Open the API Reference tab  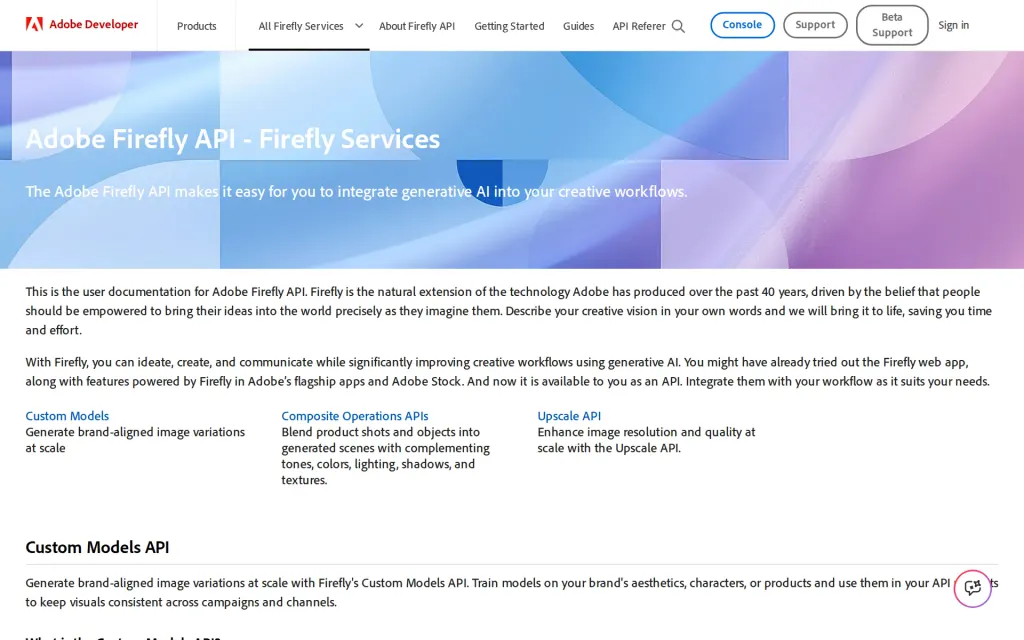click(639, 26)
